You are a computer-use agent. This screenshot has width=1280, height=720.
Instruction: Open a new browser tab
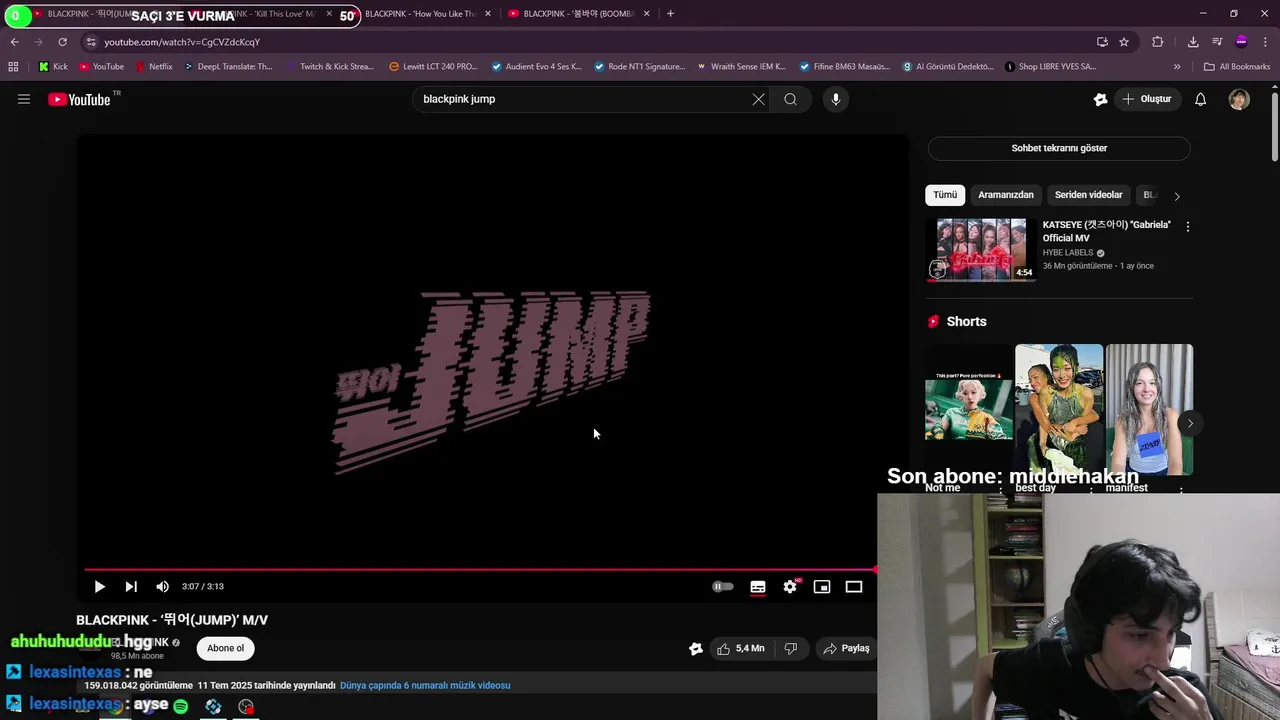(670, 14)
